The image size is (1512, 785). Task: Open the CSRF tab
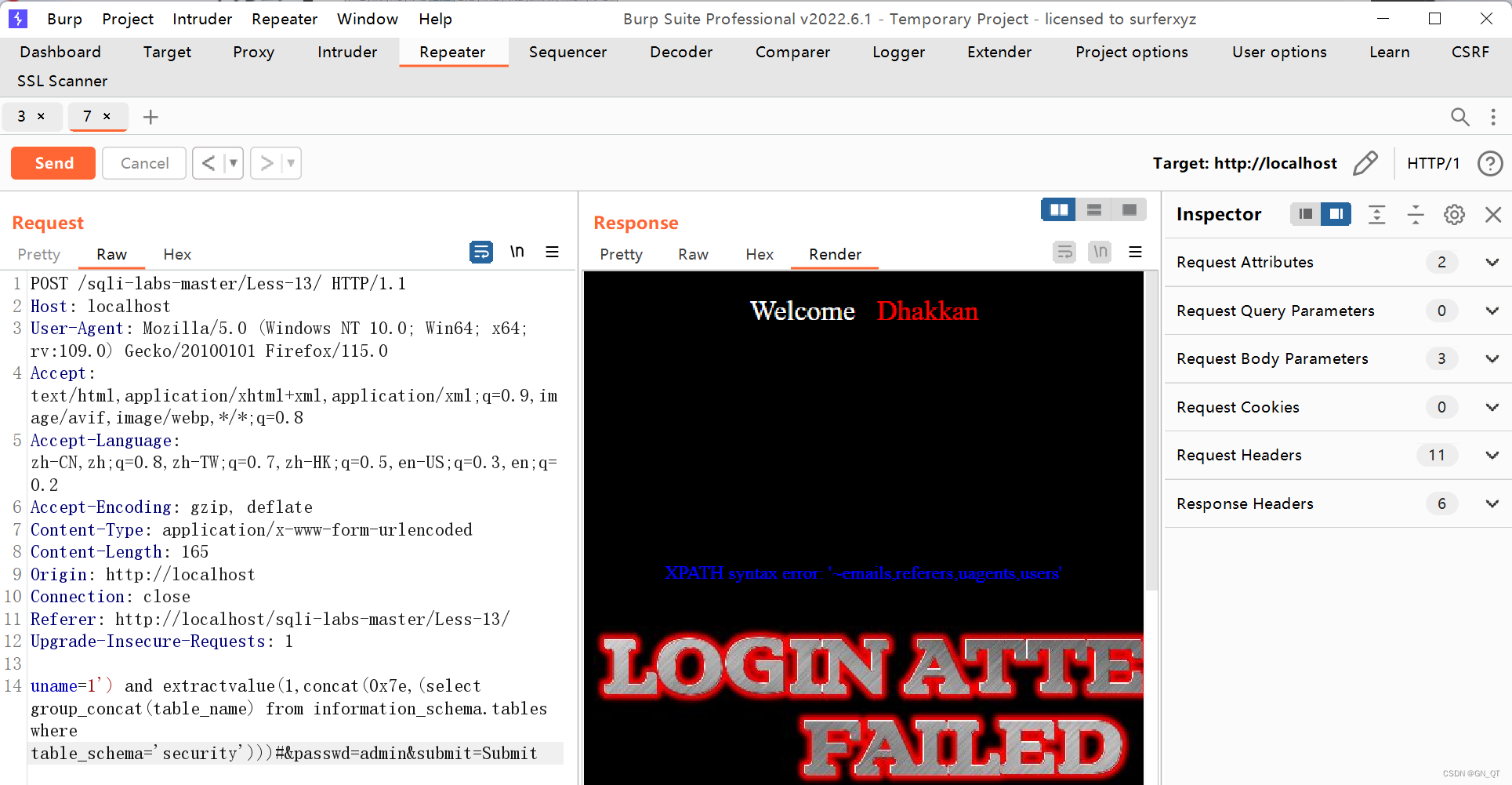(1470, 52)
